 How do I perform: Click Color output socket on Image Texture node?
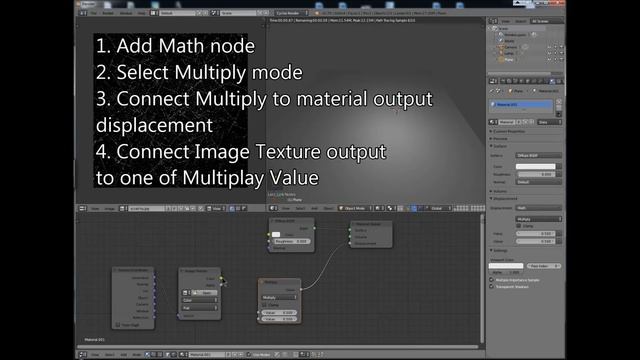point(221,278)
